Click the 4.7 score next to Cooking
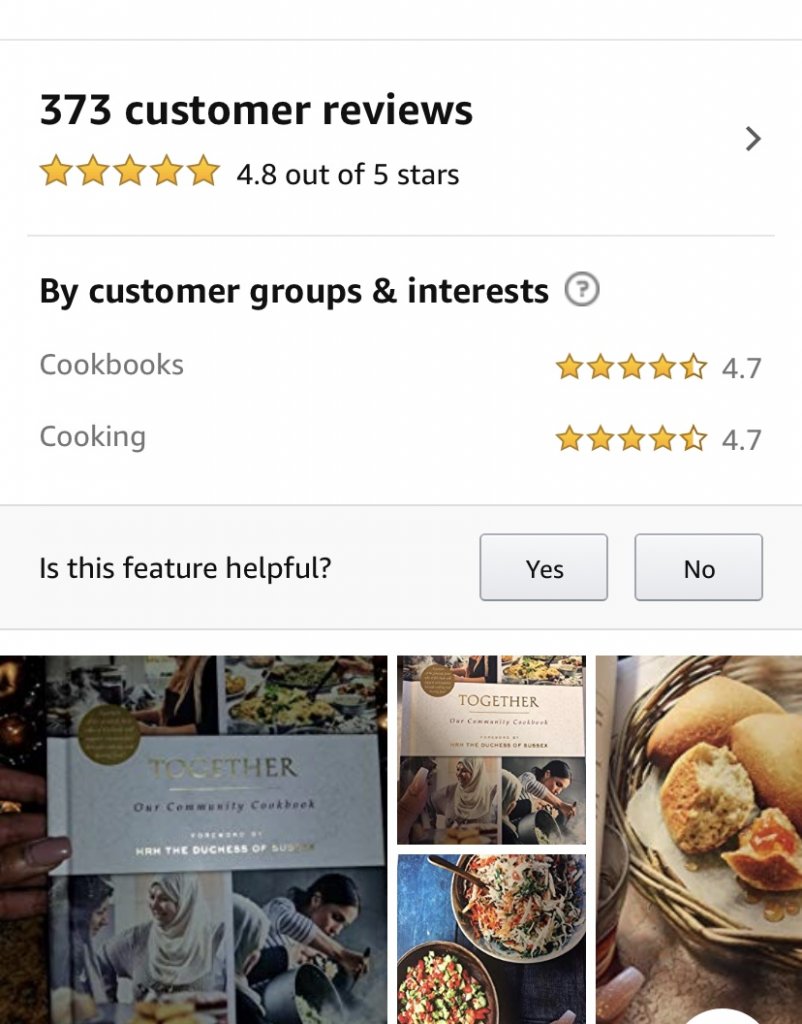The height and width of the screenshot is (1024, 802). pyautogui.click(x=741, y=439)
